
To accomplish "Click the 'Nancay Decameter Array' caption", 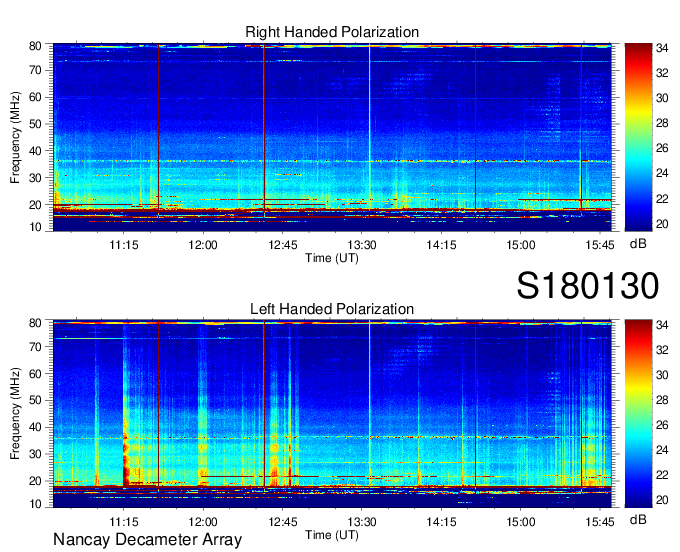I will pyautogui.click(x=147, y=540).
